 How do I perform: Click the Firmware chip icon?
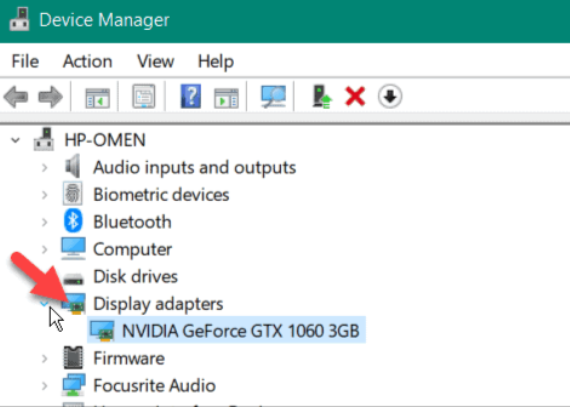73,358
